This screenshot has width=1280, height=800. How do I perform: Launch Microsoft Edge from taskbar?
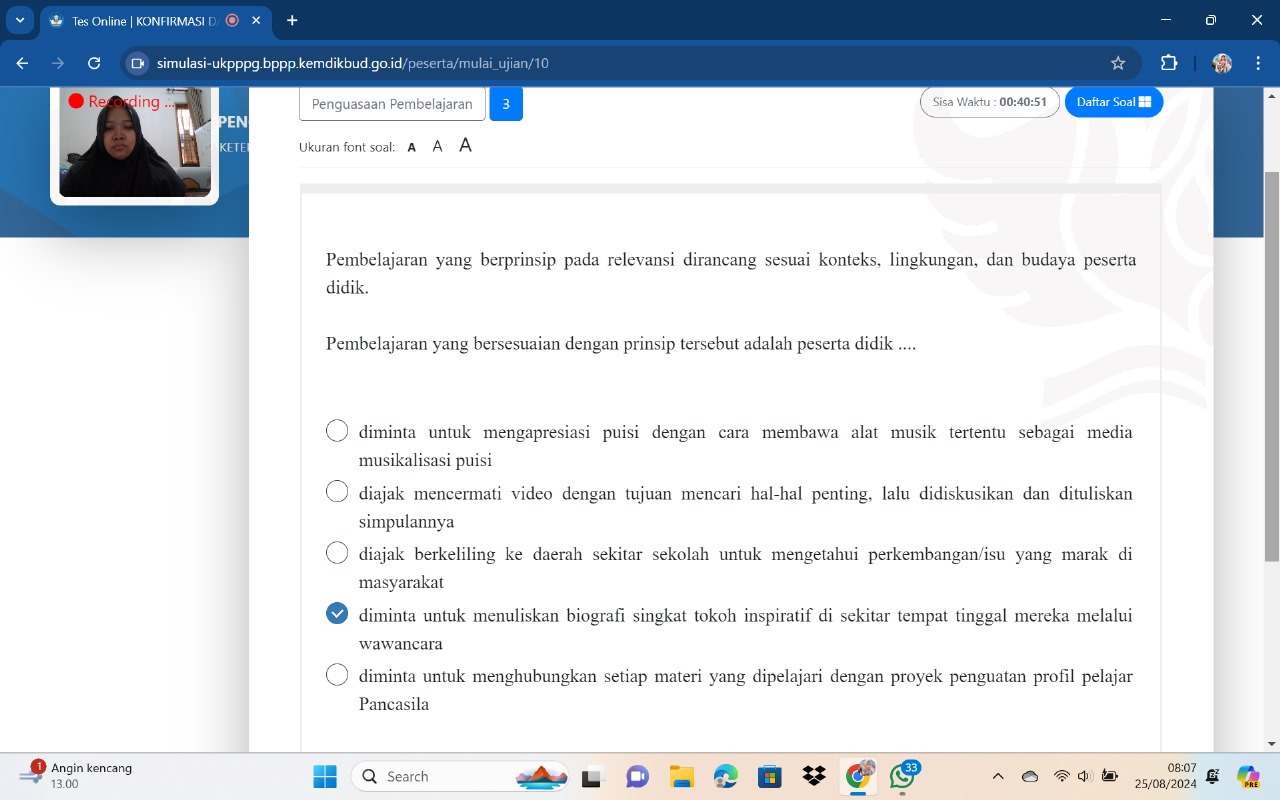(725, 776)
